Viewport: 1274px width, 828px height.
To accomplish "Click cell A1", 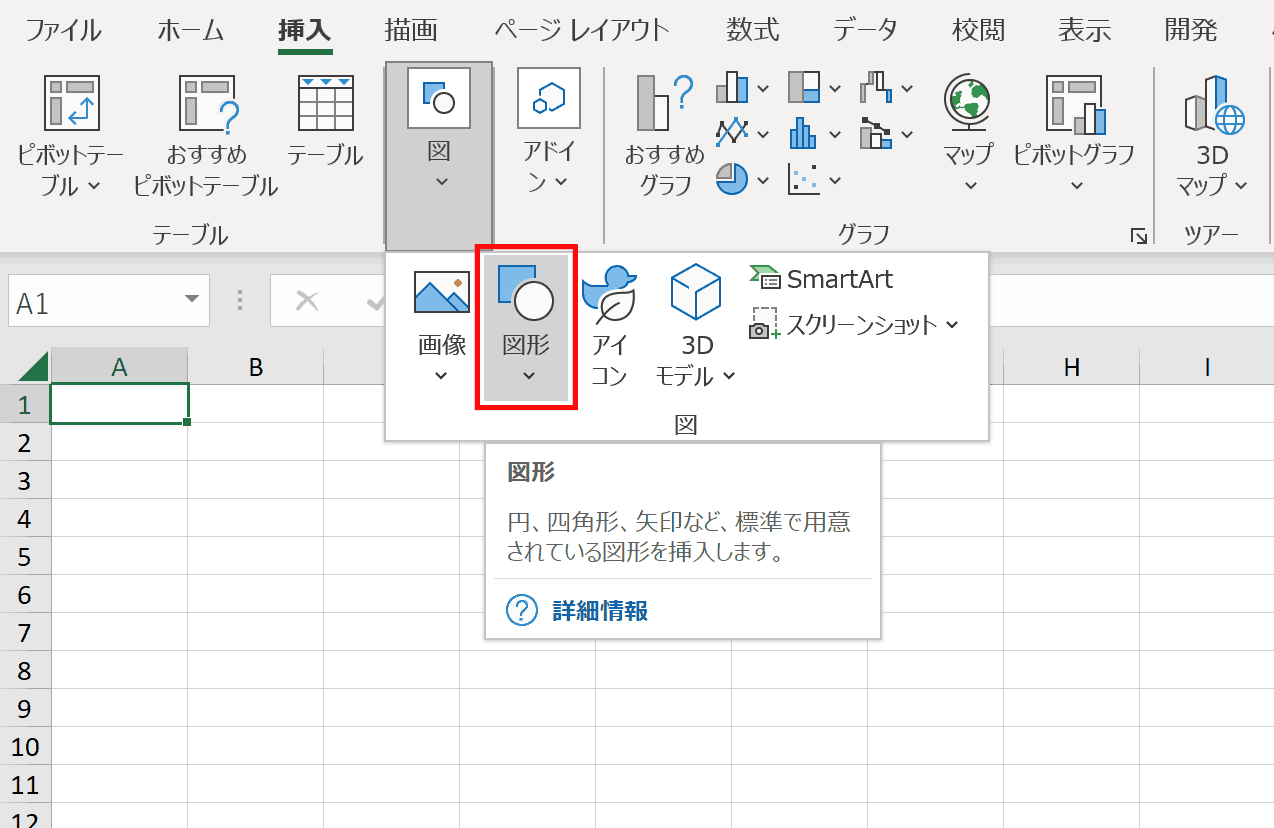I will point(119,404).
